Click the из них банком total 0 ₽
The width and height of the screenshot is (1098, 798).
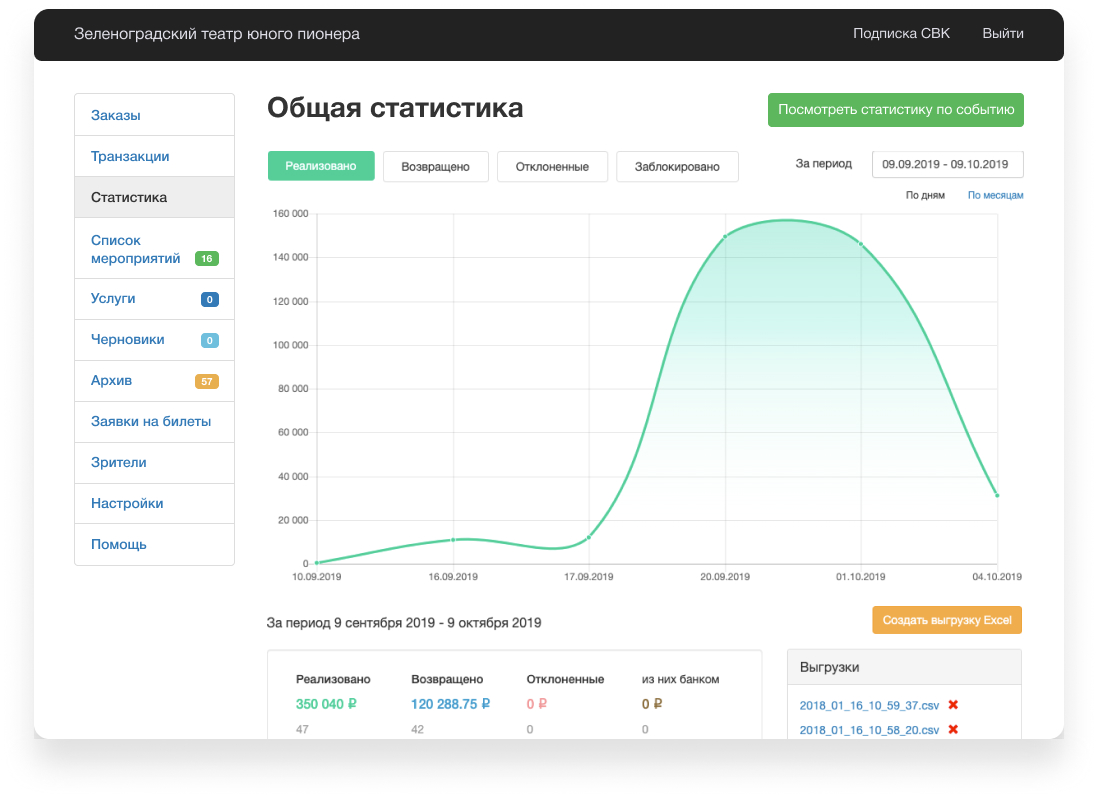click(652, 704)
